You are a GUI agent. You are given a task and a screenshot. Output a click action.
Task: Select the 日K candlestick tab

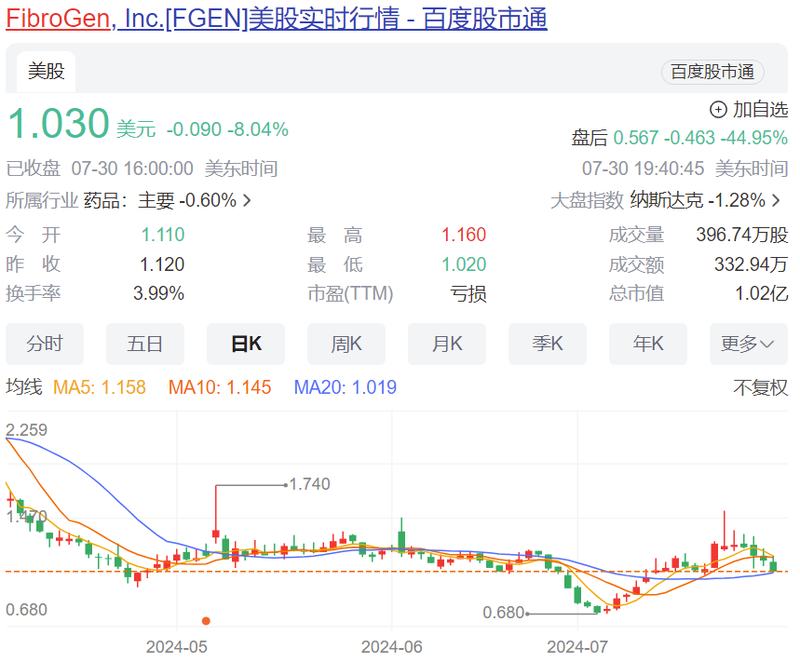245,343
